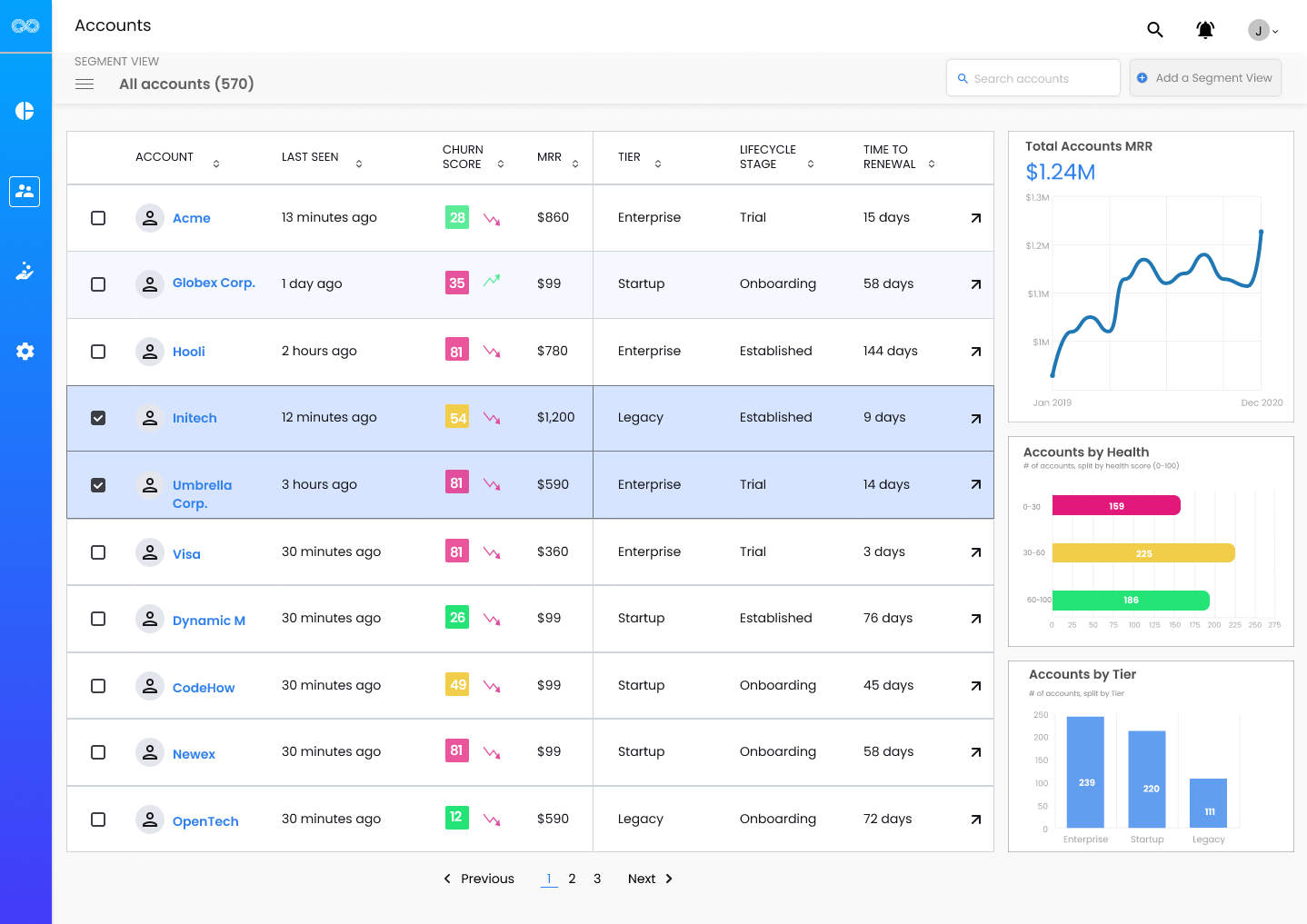Screen dimensions: 1307x924
Task: Sort by MRR column arrows
Action: [x=575, y=164]
